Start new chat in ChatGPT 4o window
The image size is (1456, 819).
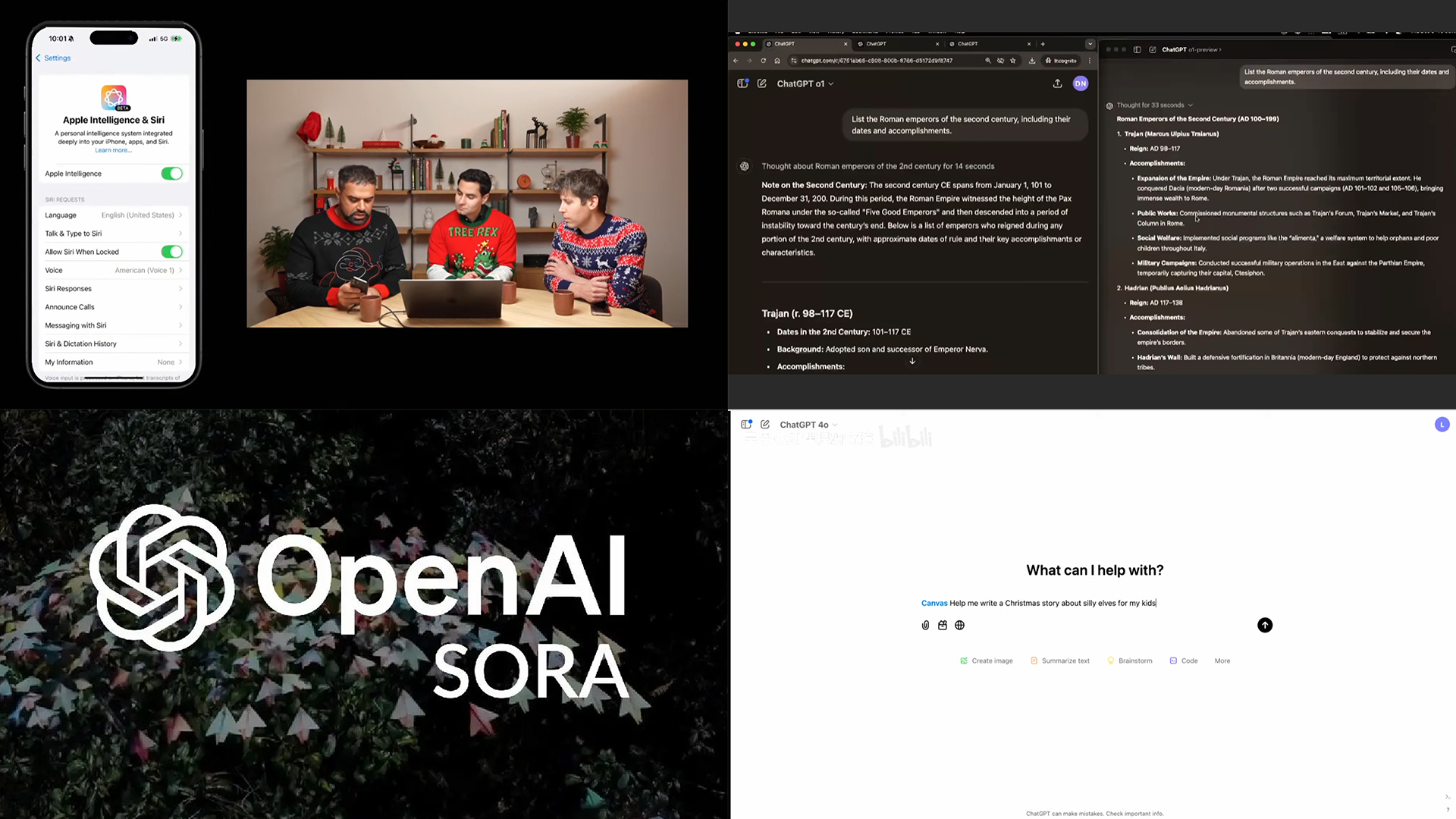pos(765,425)
